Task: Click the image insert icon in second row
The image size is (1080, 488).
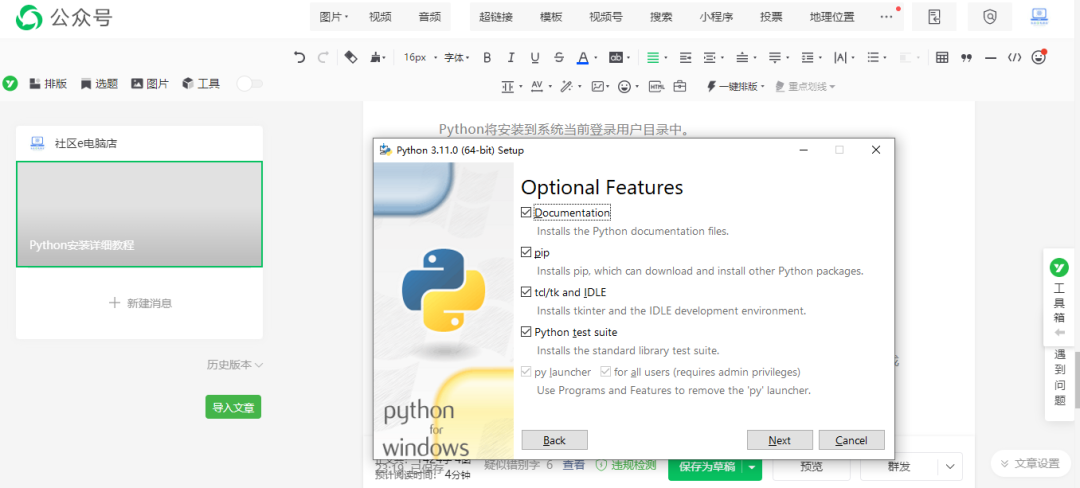Action: tap(597, 86)
